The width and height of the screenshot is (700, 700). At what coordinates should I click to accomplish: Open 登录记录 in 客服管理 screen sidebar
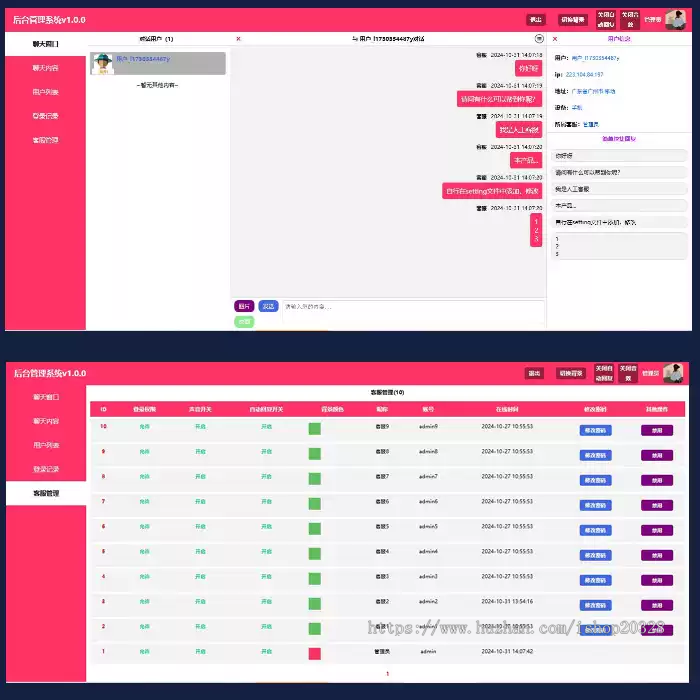point(46,469)
